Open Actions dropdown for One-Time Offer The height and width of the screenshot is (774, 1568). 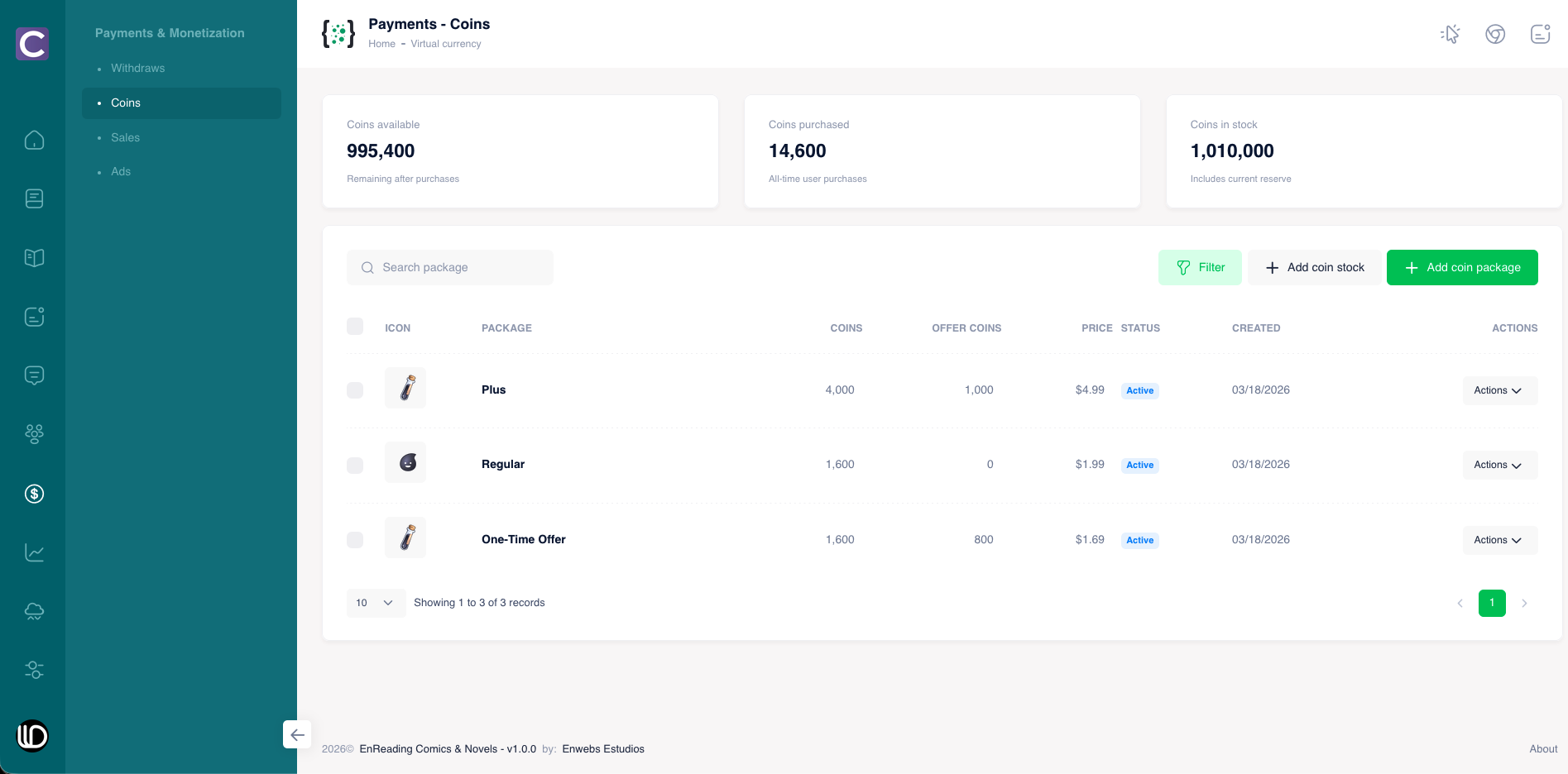[1500, 540]
